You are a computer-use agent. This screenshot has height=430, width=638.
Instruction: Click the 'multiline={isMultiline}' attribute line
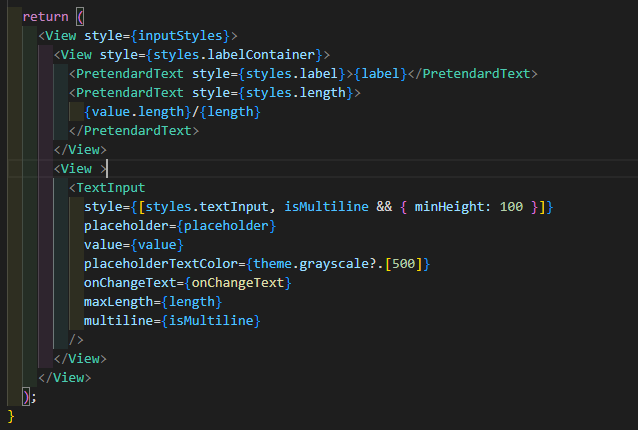[x=172, y=321]
